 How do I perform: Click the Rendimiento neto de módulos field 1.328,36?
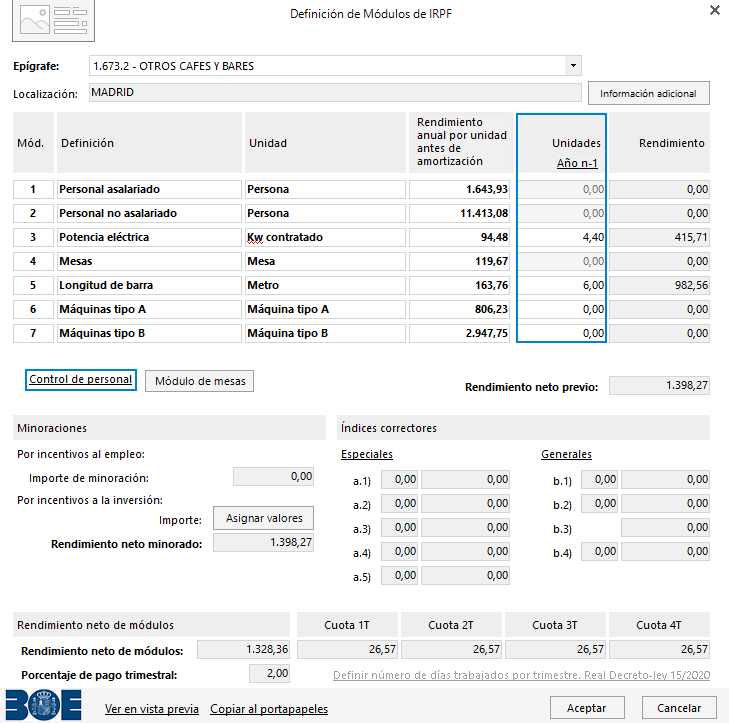243,650
